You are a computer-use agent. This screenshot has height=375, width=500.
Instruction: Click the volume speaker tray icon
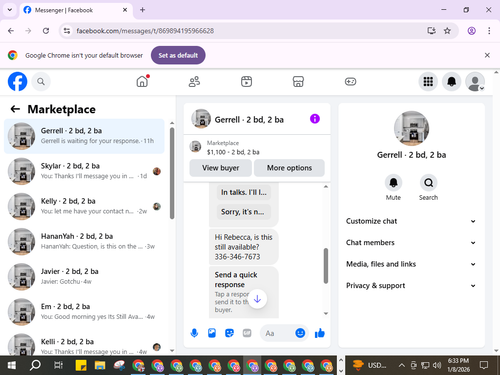pos(437,365)
